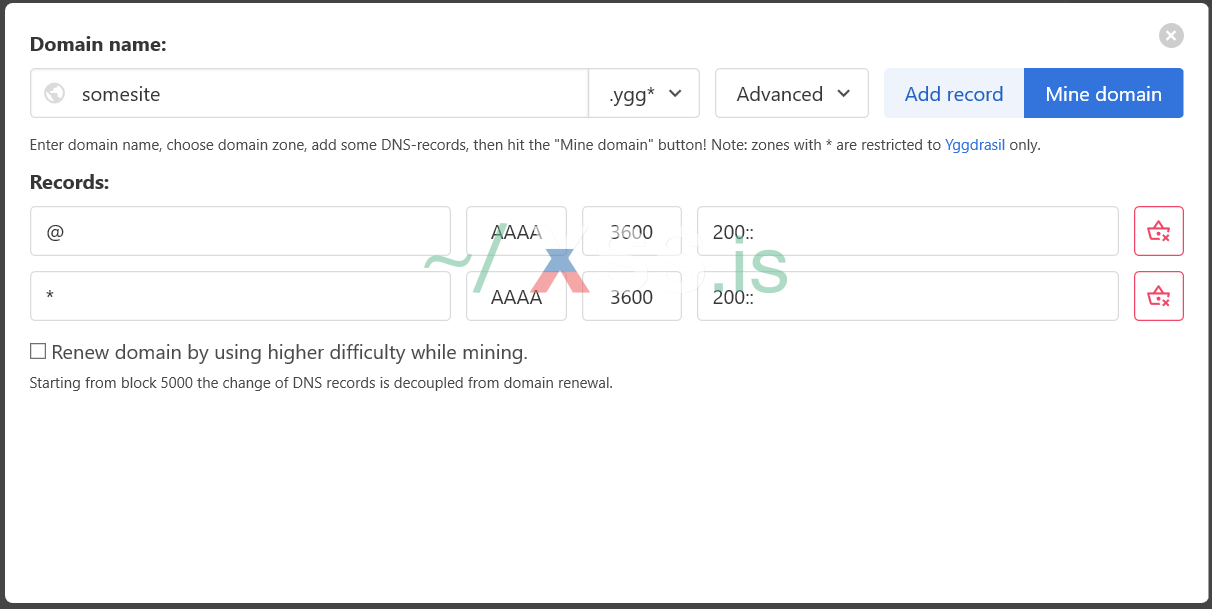Select AAAA type in the second record
Screen dimensions: 1212x609
(516, 296)
